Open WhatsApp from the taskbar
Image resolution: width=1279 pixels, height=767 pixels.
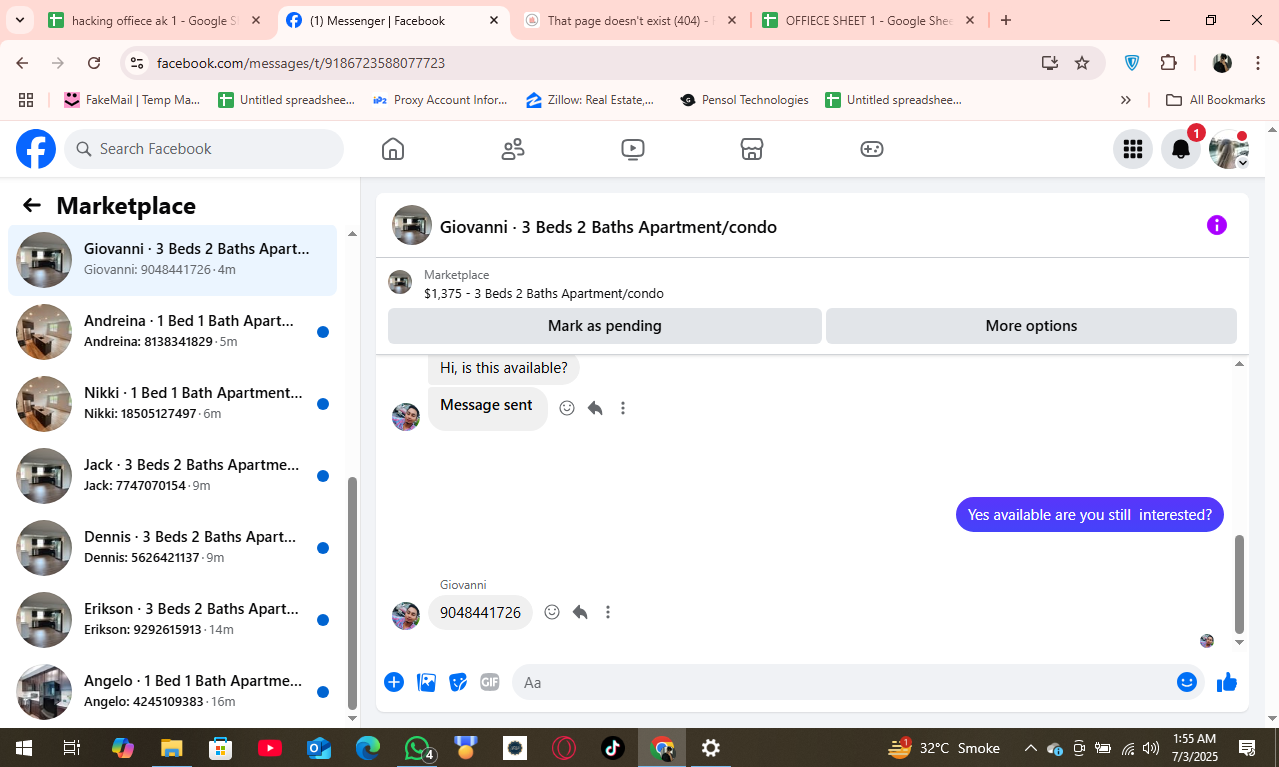pos(417,747)
